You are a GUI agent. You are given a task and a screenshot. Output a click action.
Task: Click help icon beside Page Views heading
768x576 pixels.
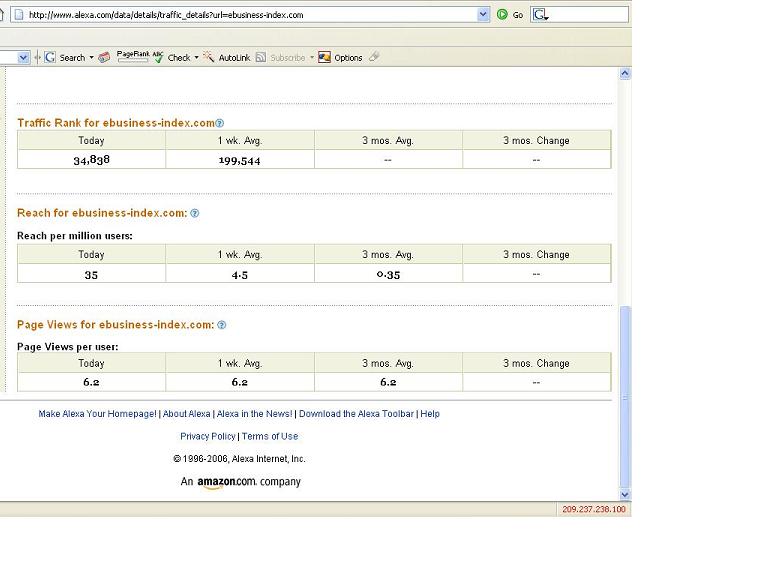(221, 325)
